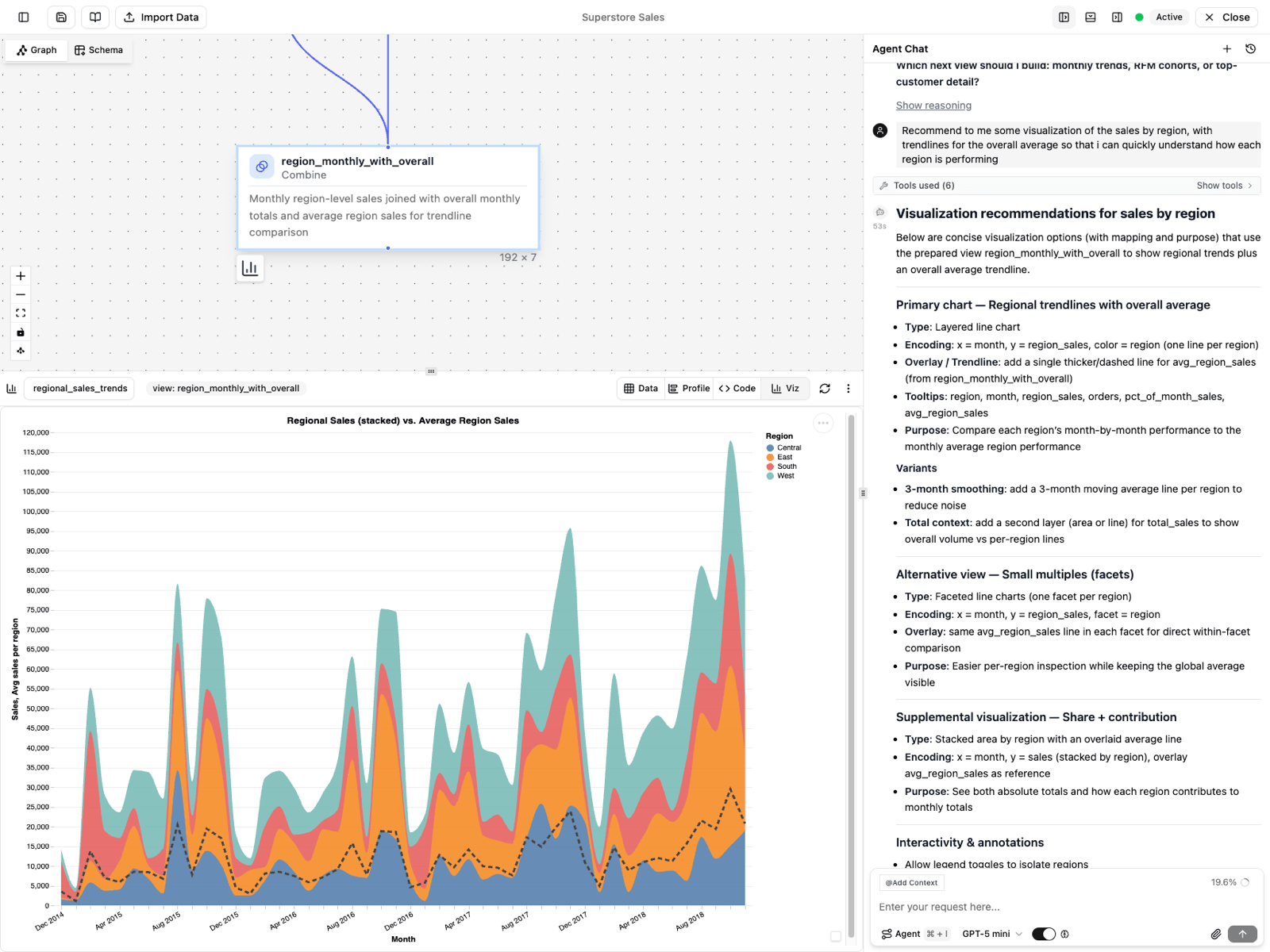1270x952 pixels.
Task: Refresh the chart with the reload icon
Action: pos(825,389)
